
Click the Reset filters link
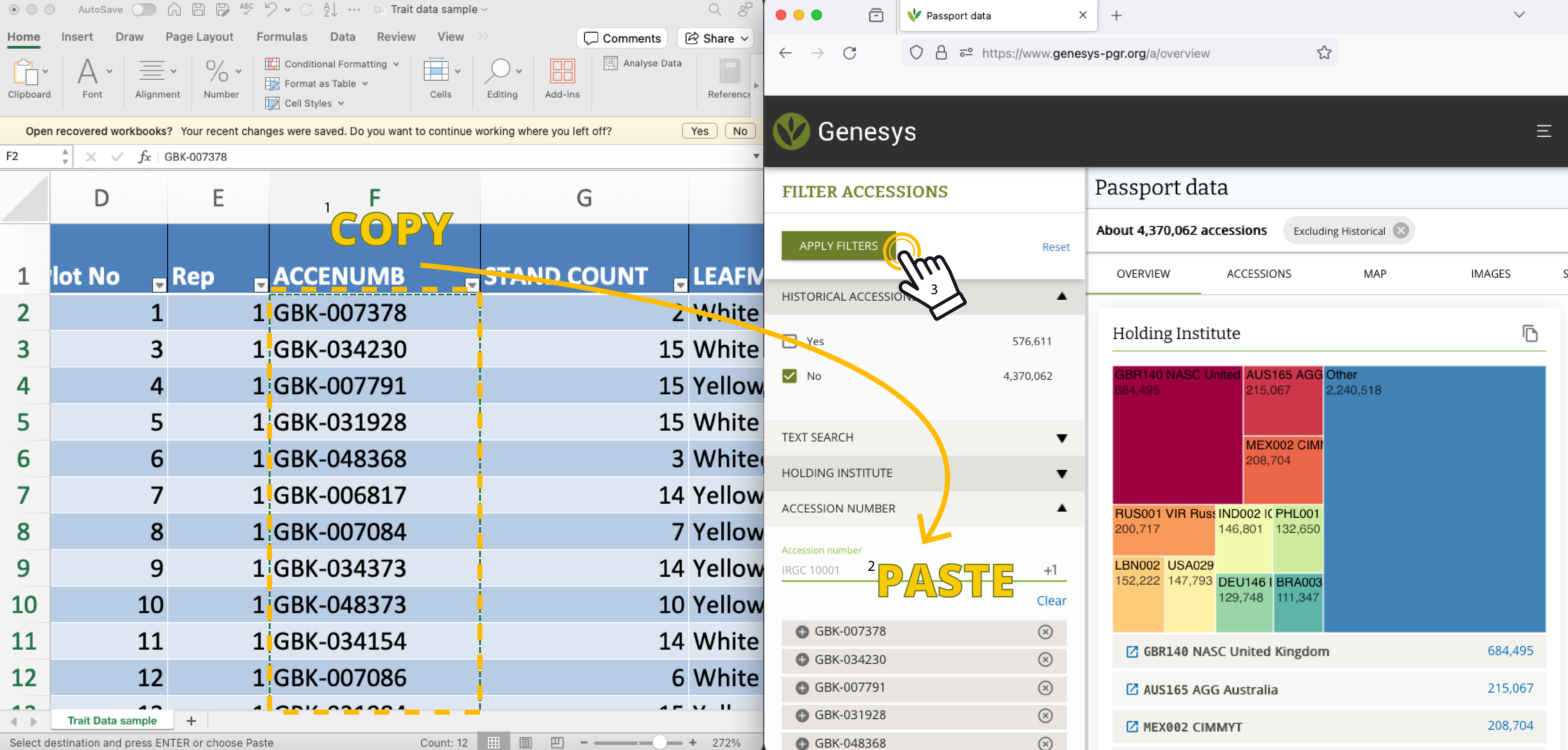(1056, 247)
